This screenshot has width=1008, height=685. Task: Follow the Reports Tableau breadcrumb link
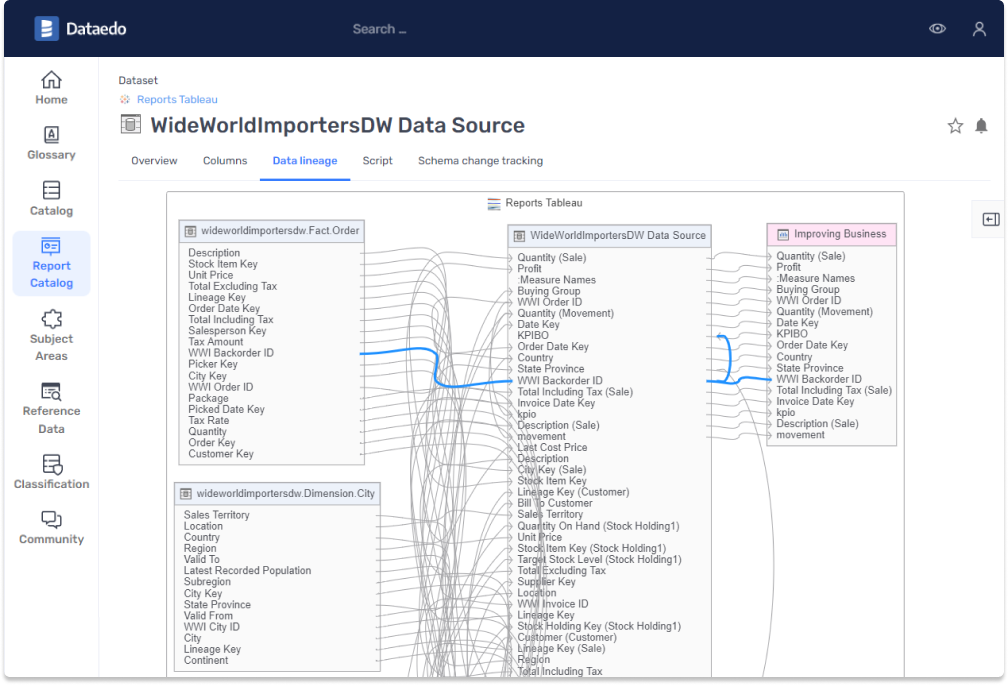coord(176,100)
